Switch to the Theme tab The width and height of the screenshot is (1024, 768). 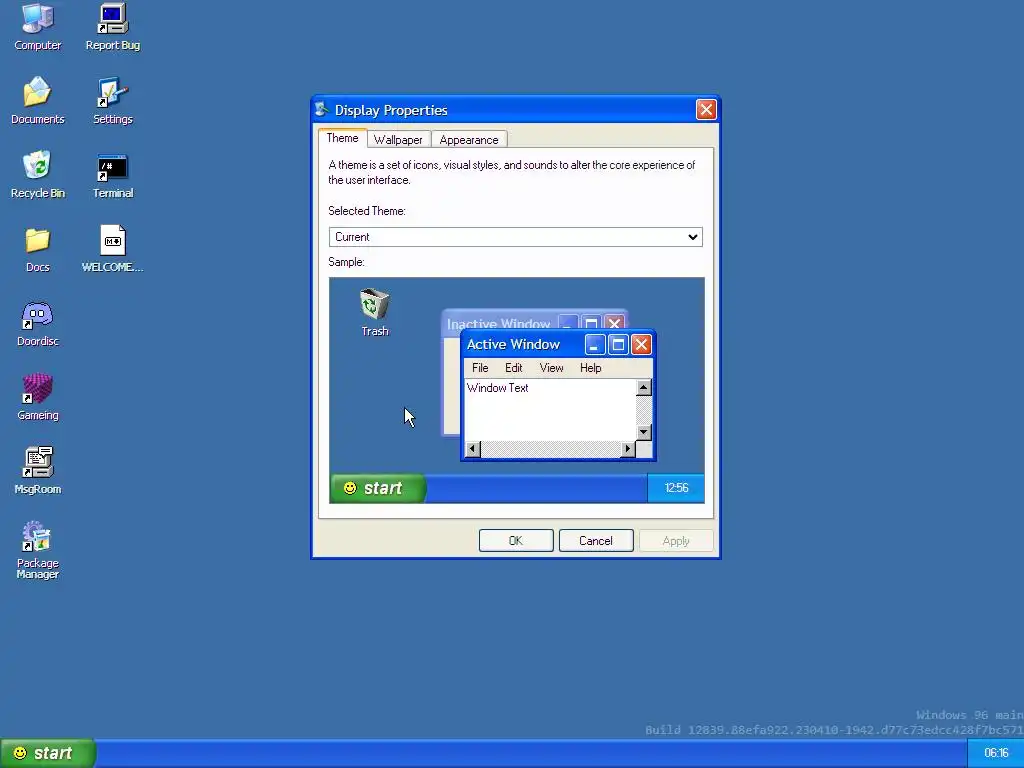(x=342, y=138)
